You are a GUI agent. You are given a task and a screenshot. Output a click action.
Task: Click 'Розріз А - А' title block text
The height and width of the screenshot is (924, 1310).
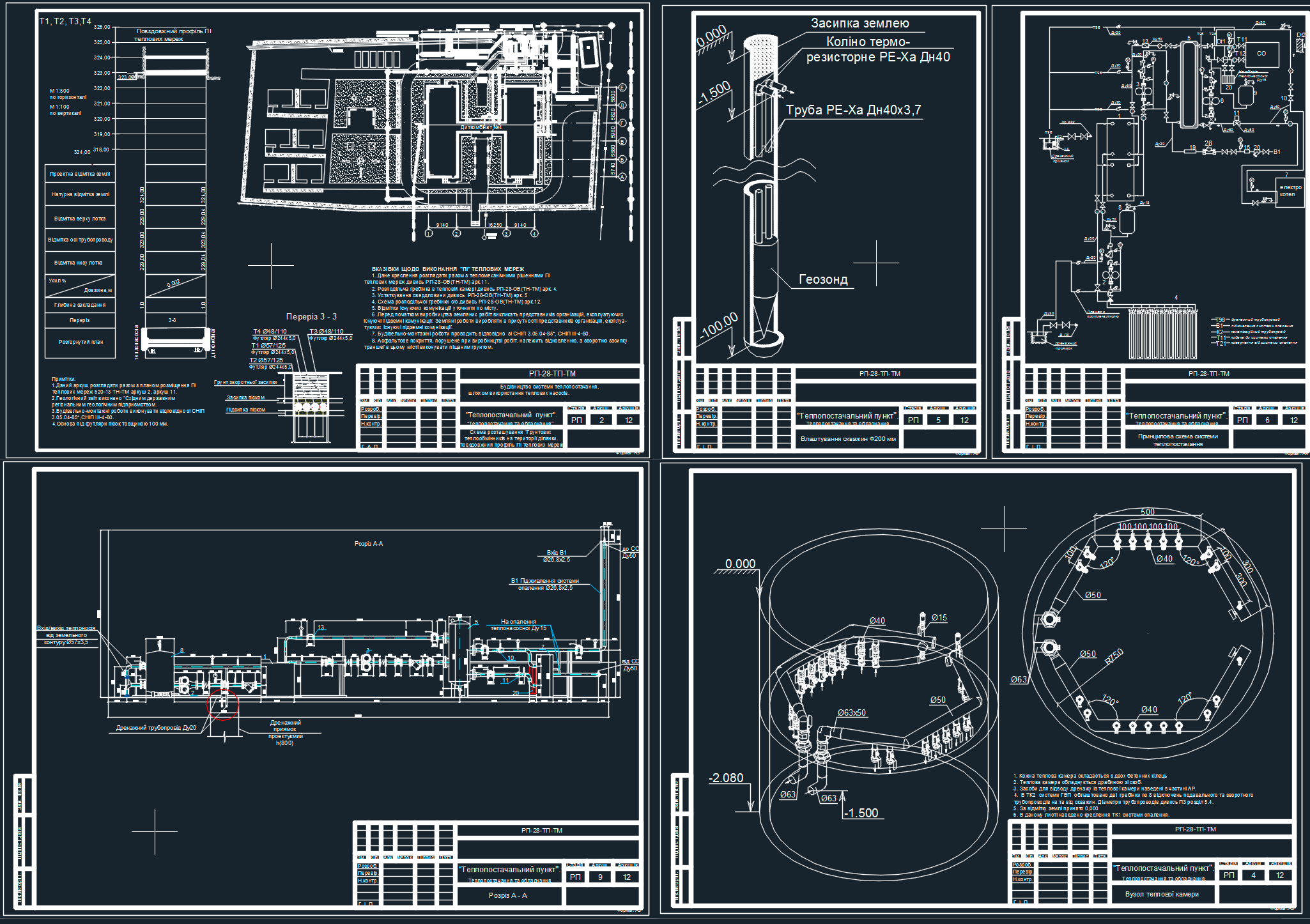[x=508, y=895]
